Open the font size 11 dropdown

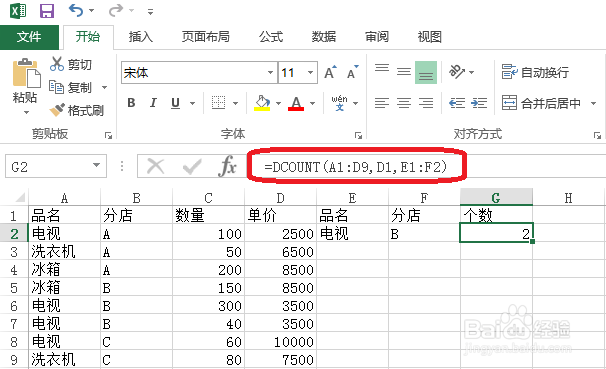pos(310,73)
